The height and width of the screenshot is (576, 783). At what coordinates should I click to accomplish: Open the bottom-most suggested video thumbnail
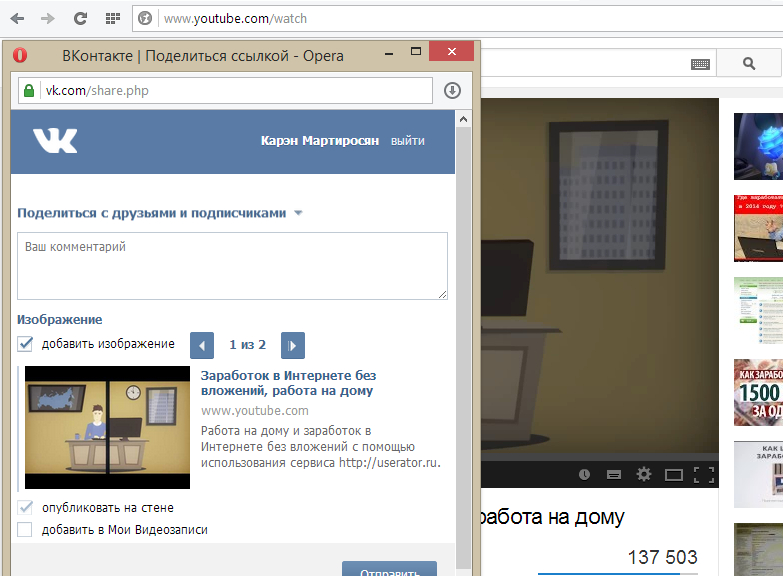[x=759, y=550]
